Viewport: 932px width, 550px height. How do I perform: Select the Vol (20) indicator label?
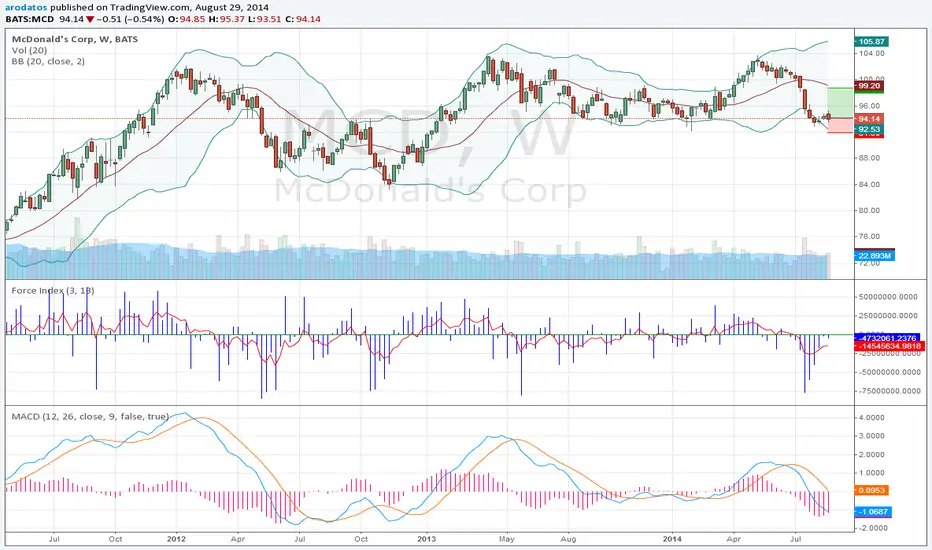coord(29,51)
